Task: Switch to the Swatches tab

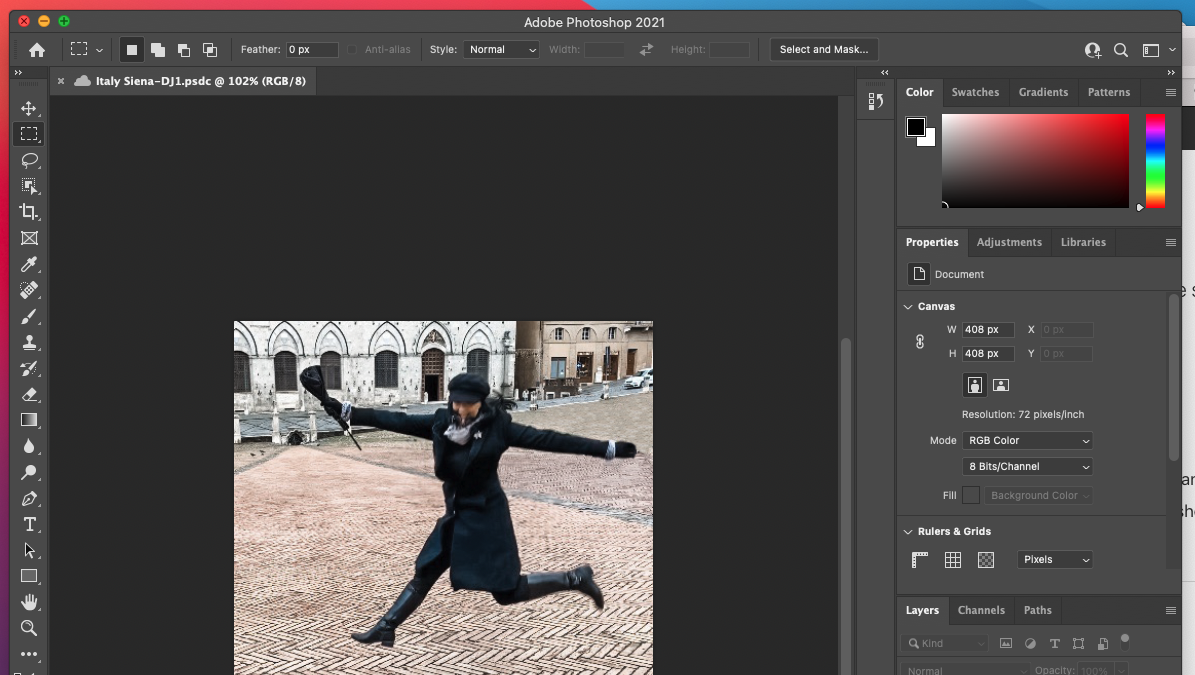Action: (x=975, y=92)
